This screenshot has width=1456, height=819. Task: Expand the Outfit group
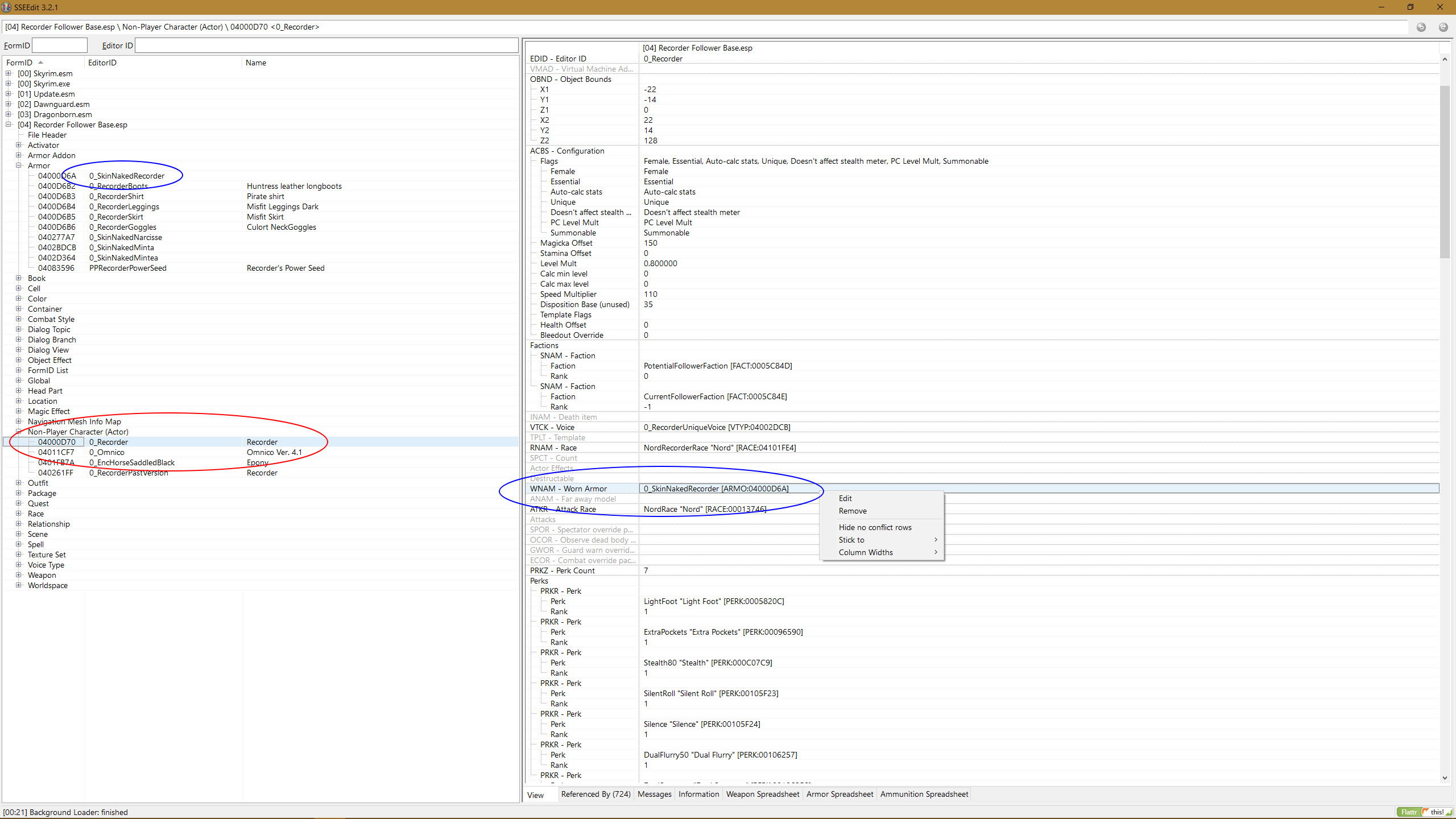pyautogui.click(x=19, y=483)
